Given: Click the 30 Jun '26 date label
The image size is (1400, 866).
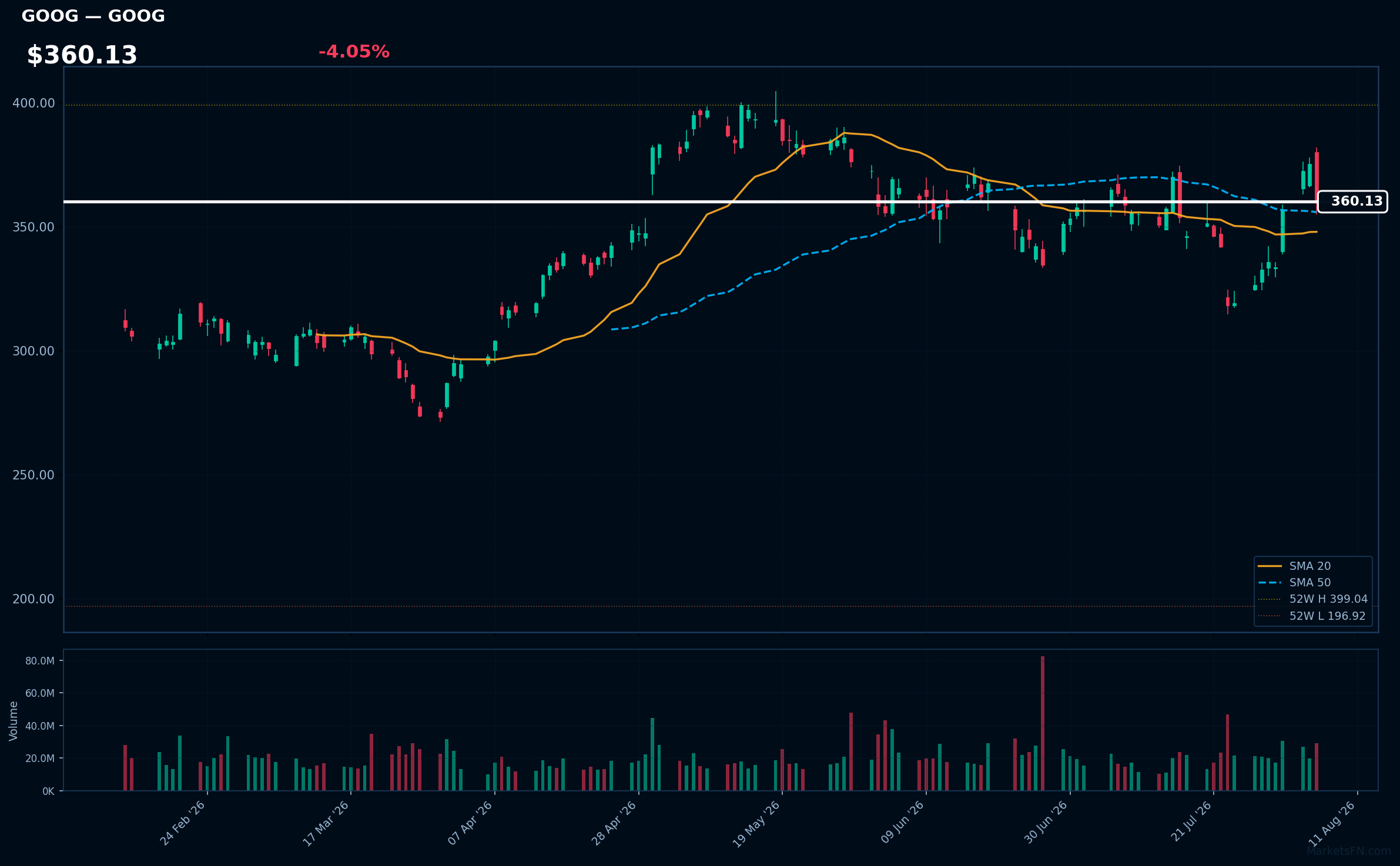Looking at the screenshot, I should pyautogui.click(x=1046, y=823).
